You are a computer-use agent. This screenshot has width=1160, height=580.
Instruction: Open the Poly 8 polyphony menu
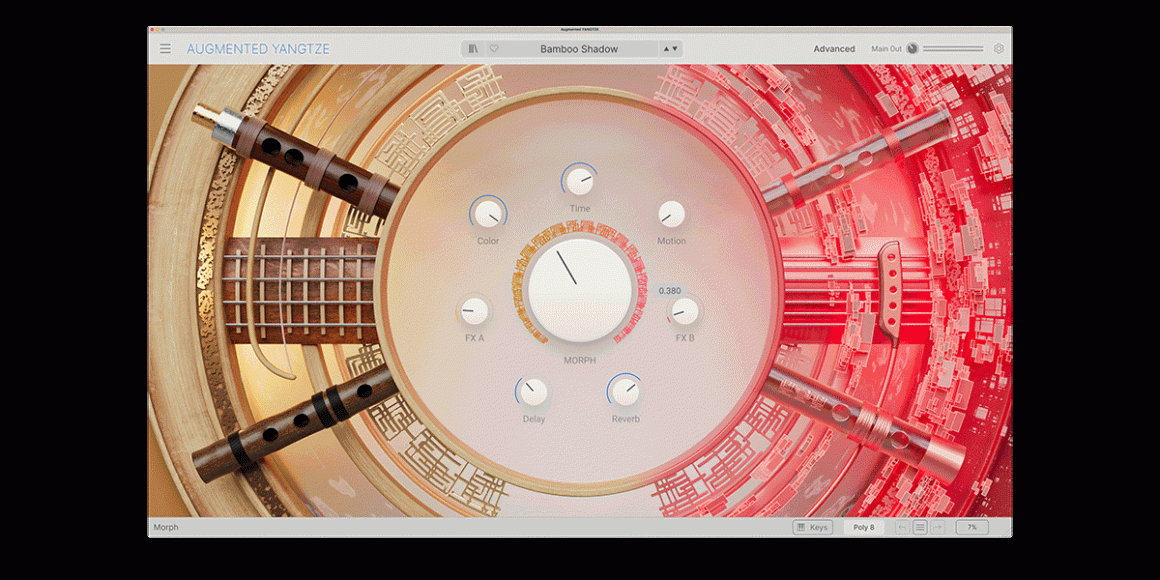(864, 527)
